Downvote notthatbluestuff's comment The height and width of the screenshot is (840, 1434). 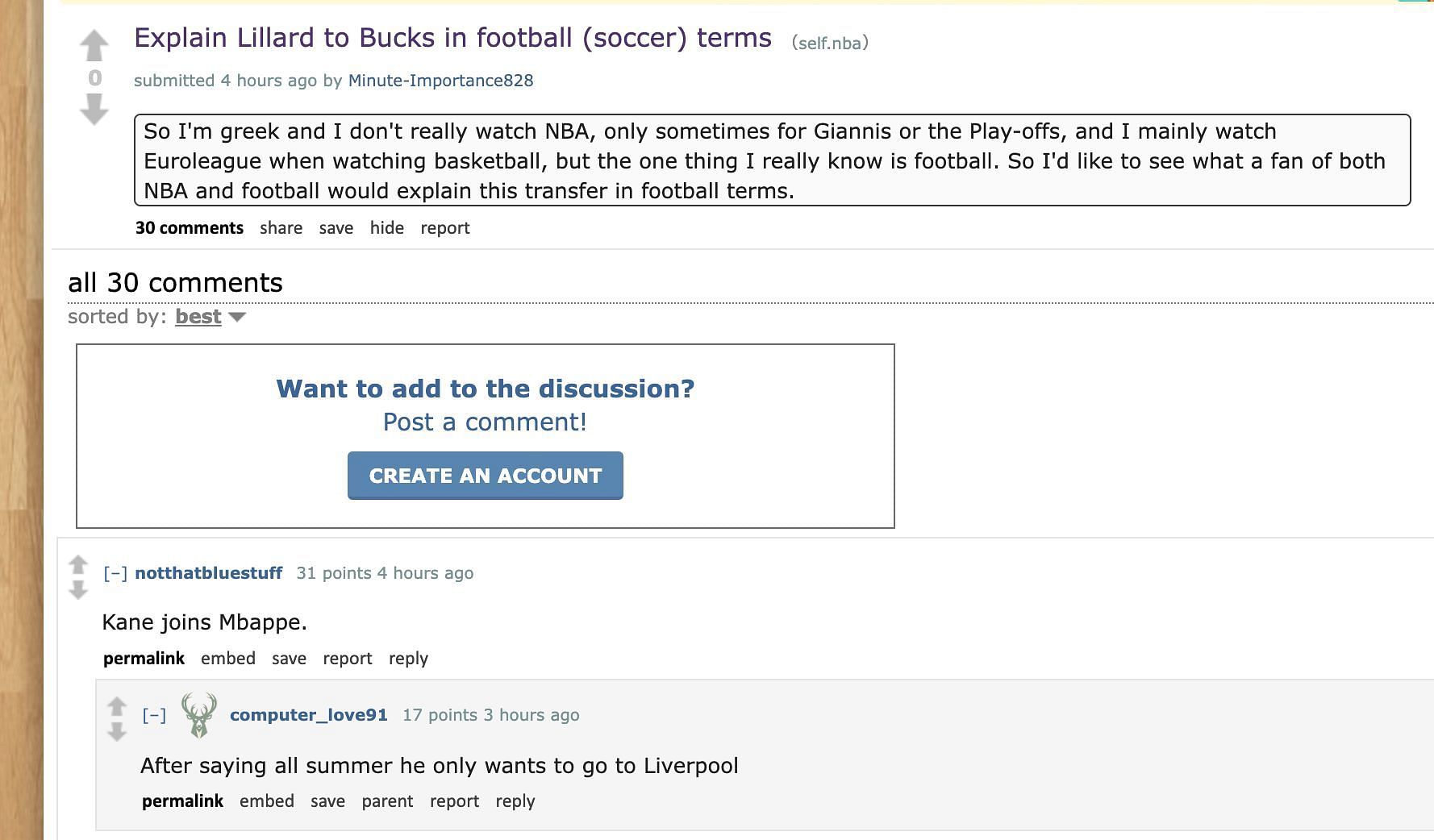[78, 590]
